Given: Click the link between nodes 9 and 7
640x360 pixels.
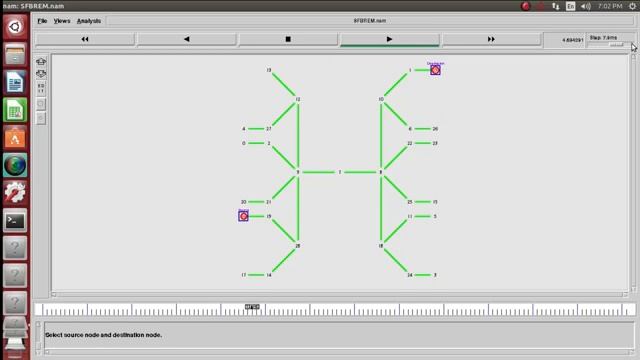Looking at the screenshot, I should (318, 172).
